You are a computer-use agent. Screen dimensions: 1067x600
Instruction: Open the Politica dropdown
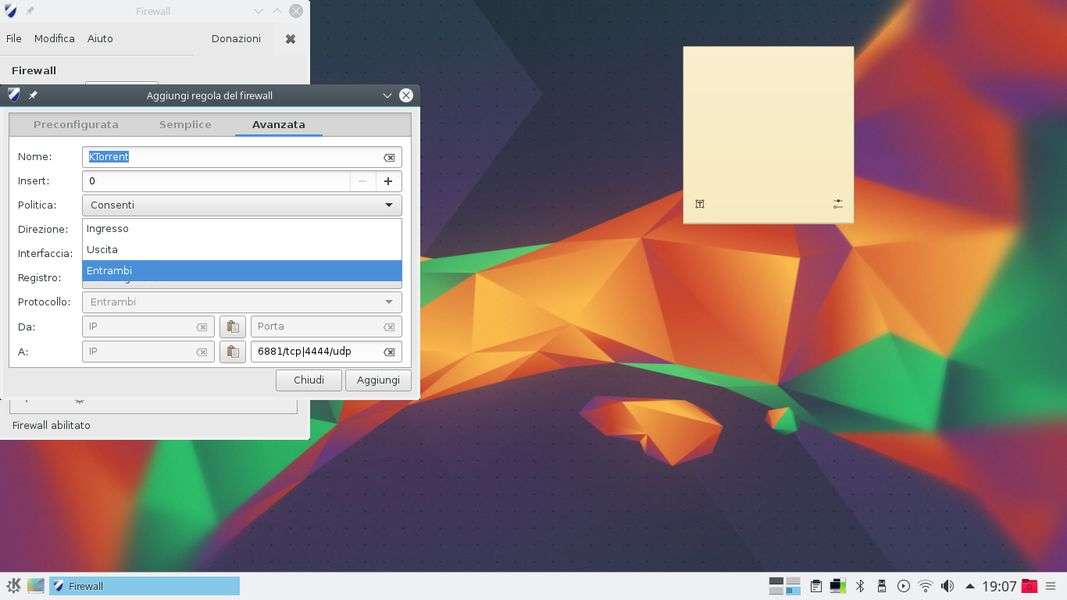(x=241, y=205)
